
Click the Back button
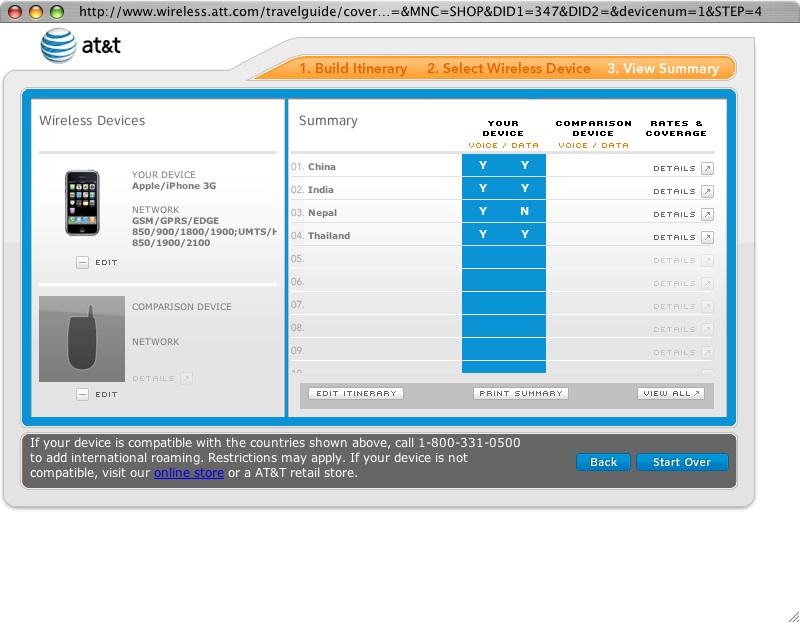[604, 462]
